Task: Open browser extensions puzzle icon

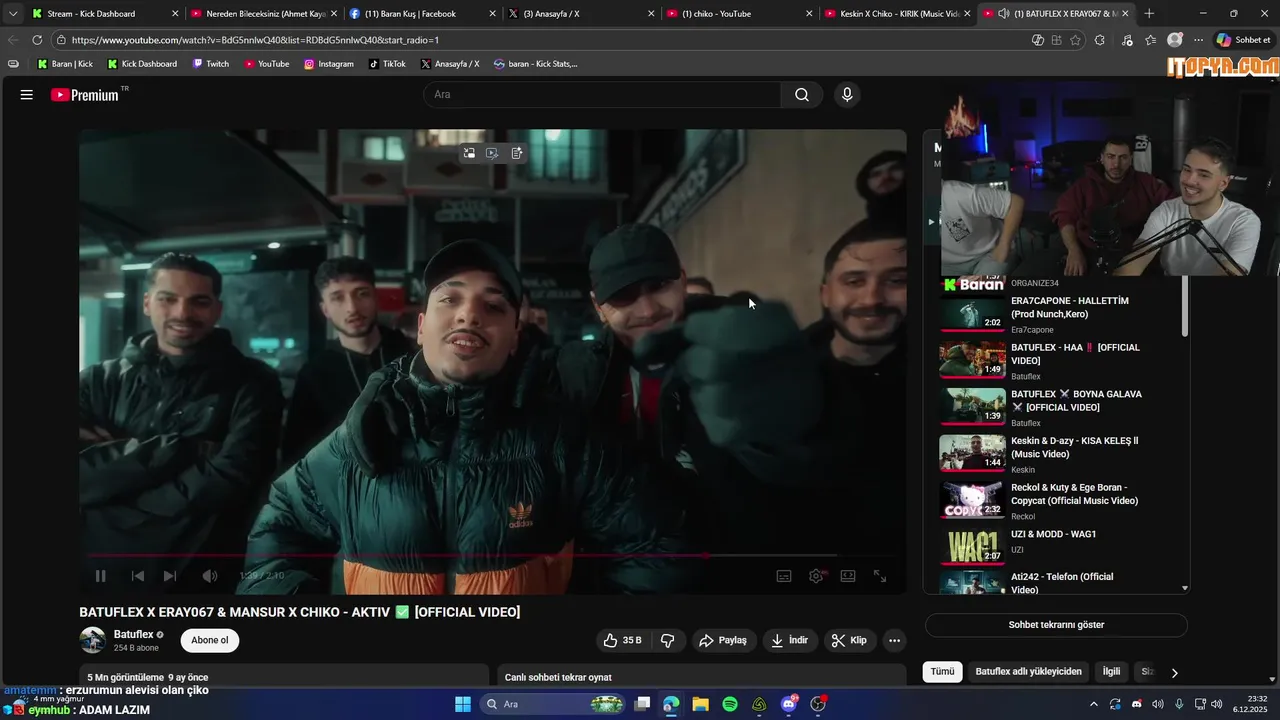Action: 1100,40
